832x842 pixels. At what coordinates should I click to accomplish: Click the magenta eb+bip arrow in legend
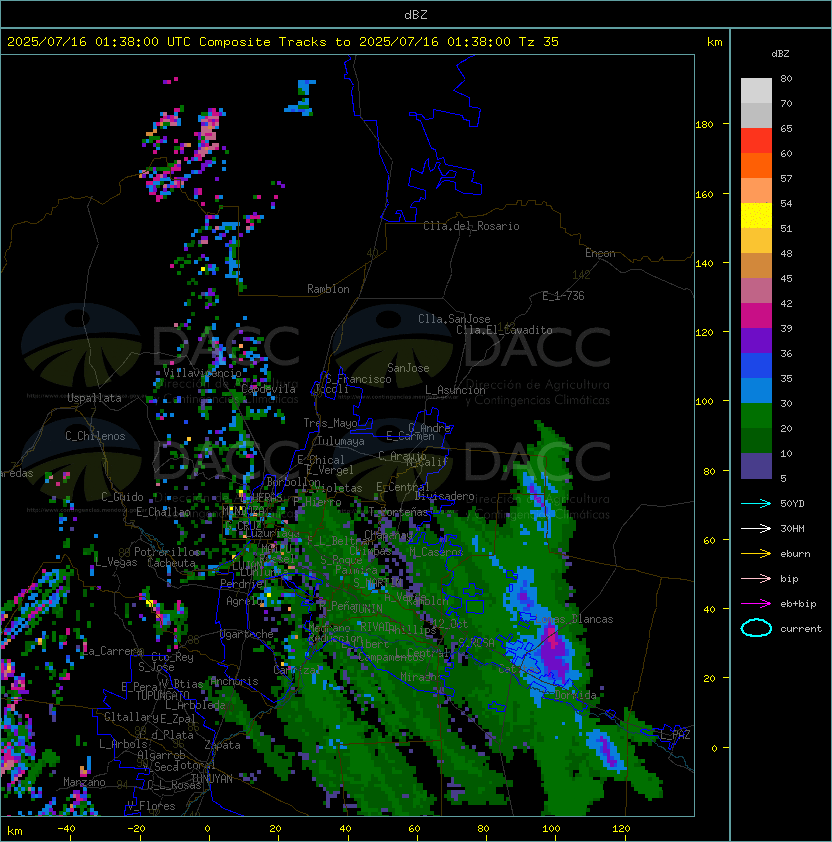coord(756,604)
